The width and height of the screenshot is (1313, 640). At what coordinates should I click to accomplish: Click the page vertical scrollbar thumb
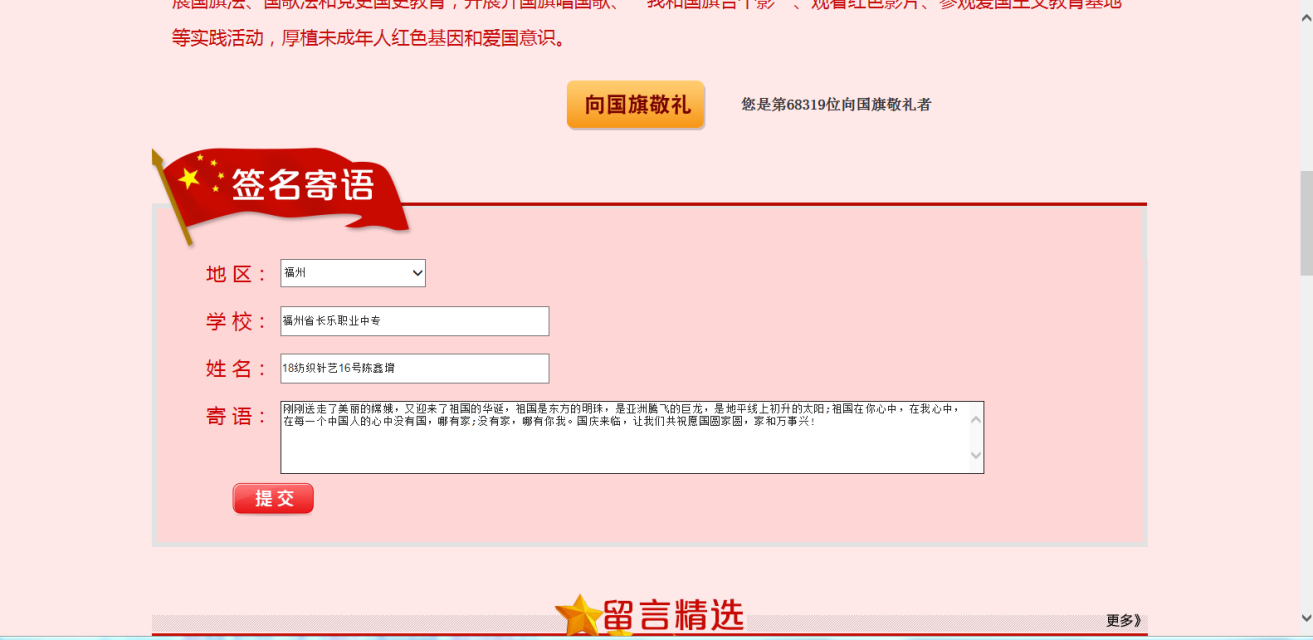[1306, 223]
